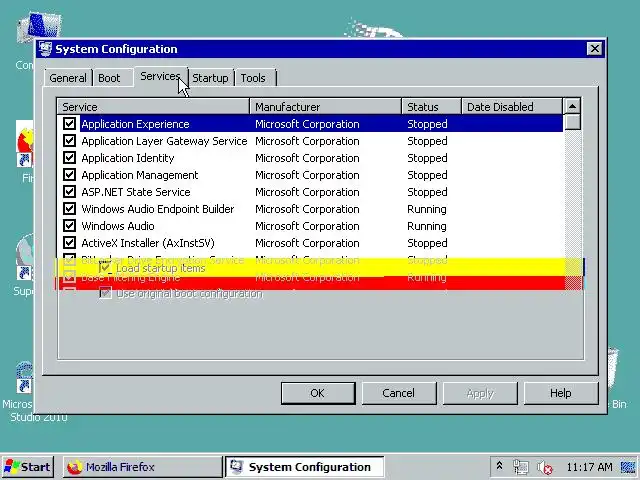Screen dimensions: 640x480
Task: Click the scrollbar up arrow
Action: (572, 107)
